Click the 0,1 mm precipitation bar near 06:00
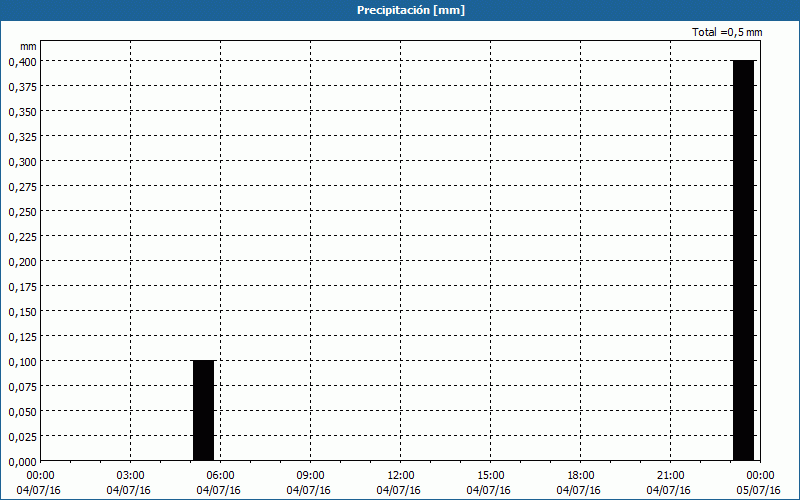The image size is (800, 500). [x=204, y=410]
